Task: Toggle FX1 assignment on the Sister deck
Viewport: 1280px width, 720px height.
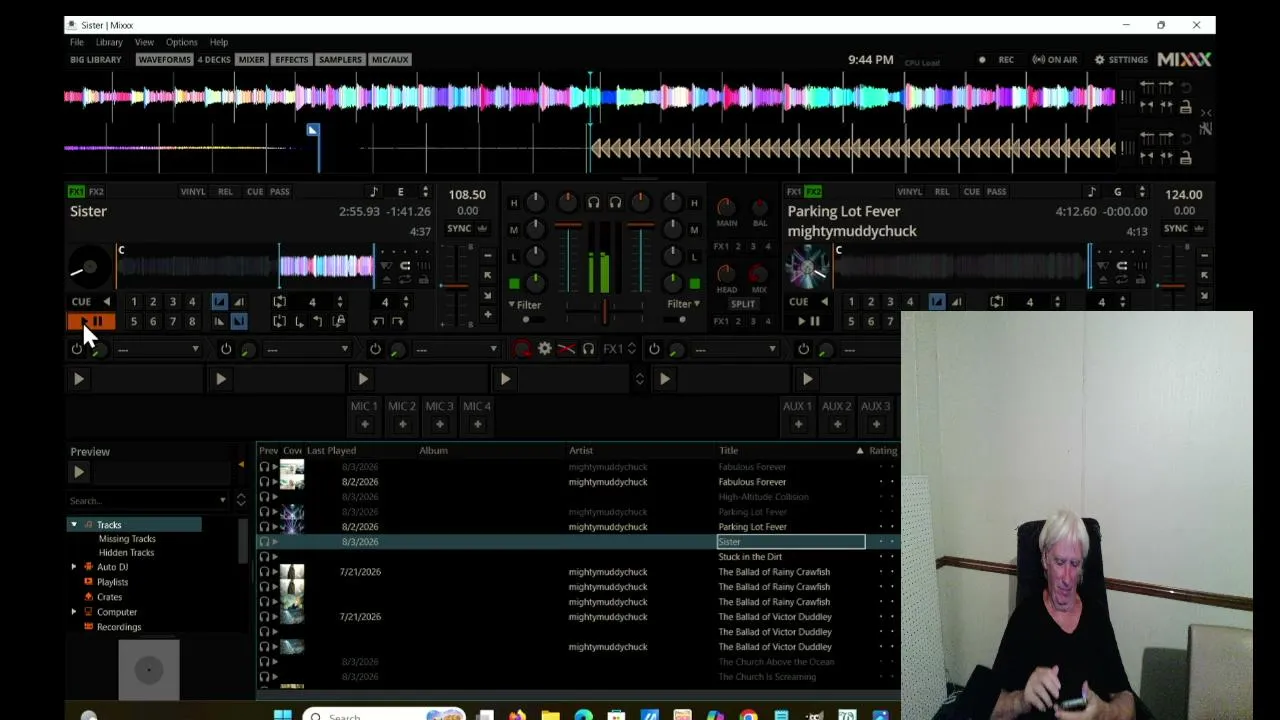Action: click(x=76, y=191)
